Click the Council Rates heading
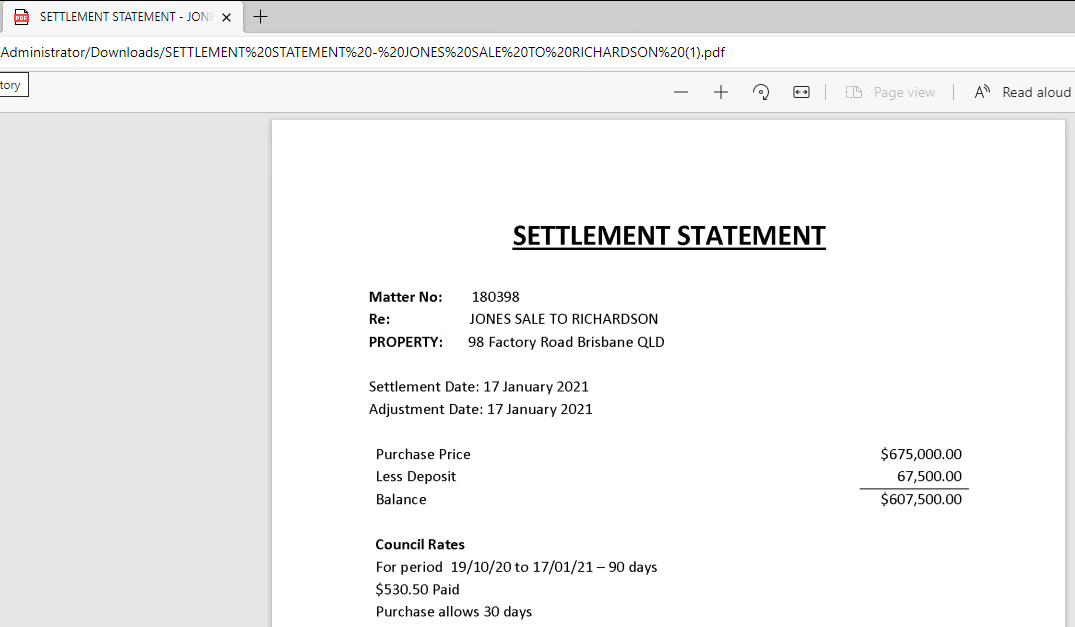 (x=420, y=544)
